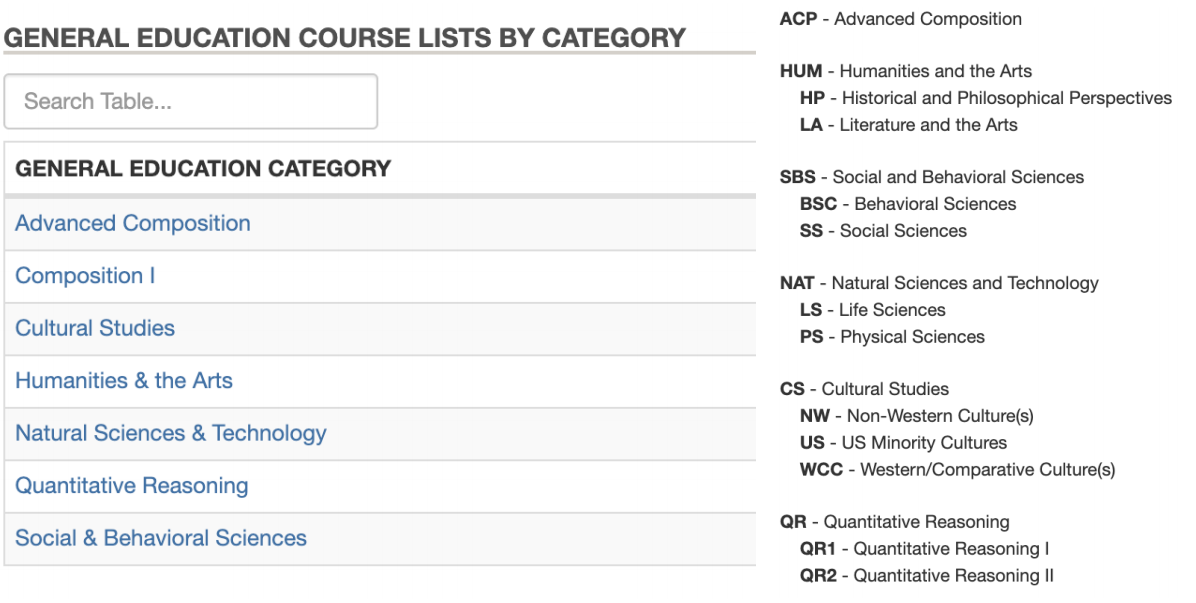The image size is (1196, 603).
Task: Click the Search Table input field
Action: (190, 101)
